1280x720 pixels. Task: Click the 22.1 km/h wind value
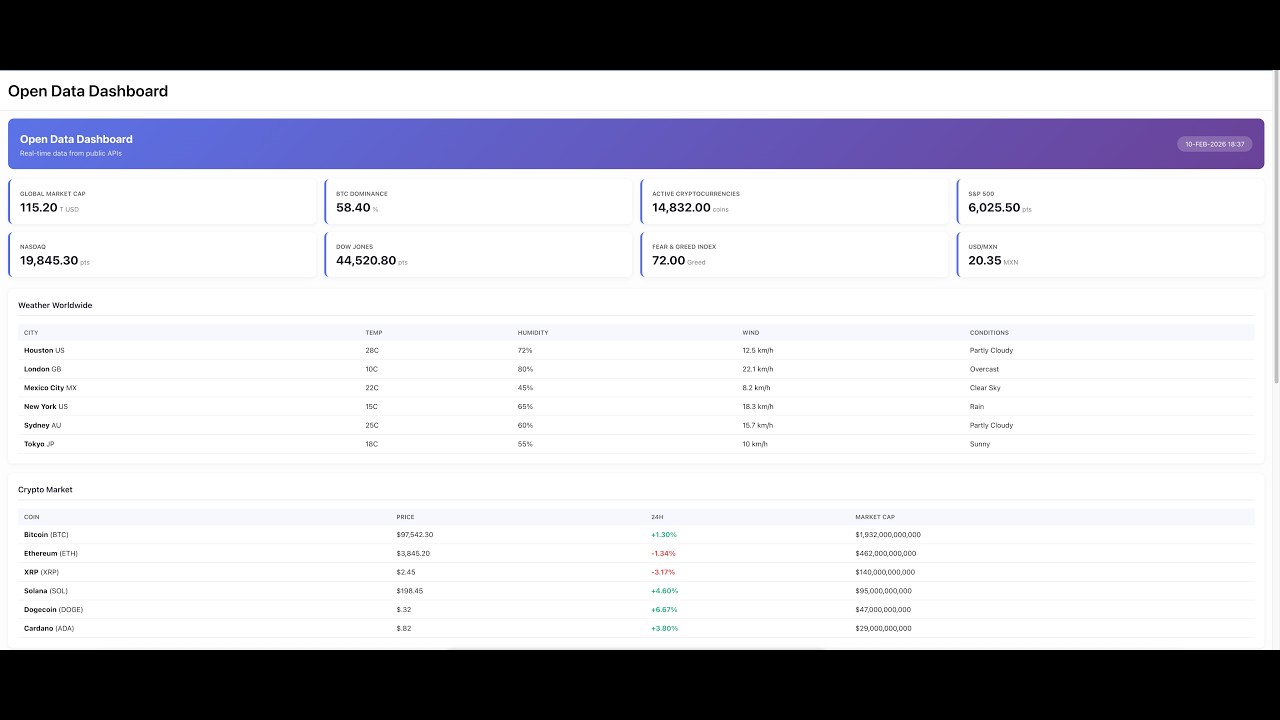pos(758,369)
